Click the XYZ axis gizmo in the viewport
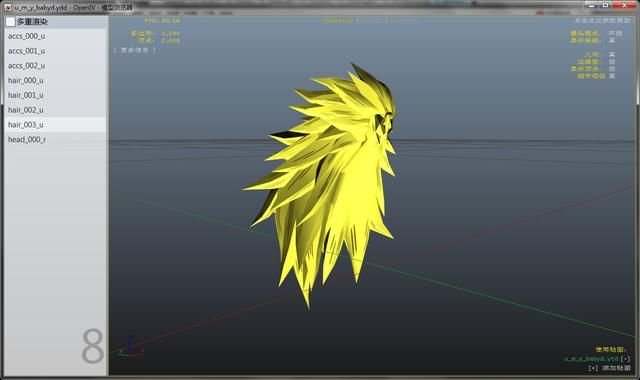The image size is (640, 380). (x=131, y=346)
